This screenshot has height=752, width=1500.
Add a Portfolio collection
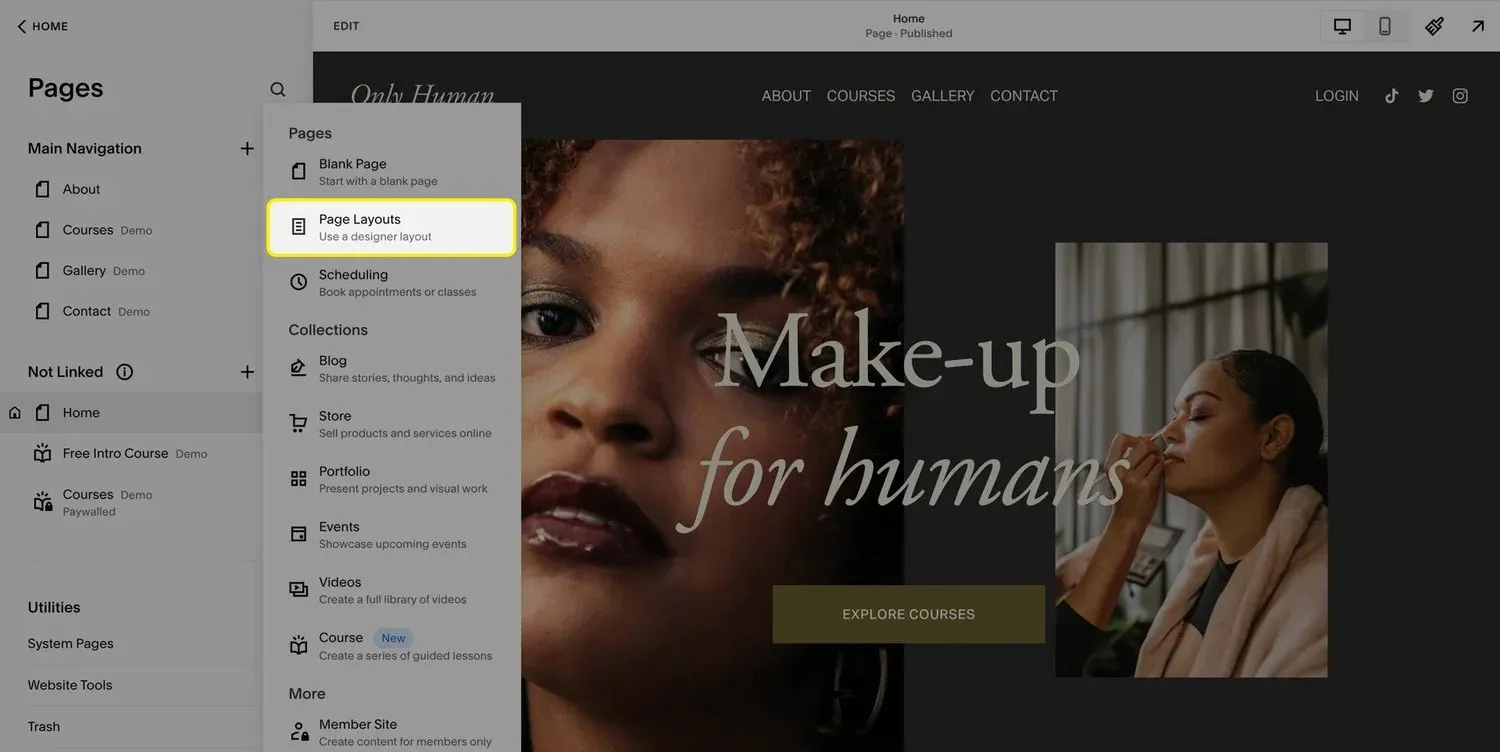click(x=392, y=479)
